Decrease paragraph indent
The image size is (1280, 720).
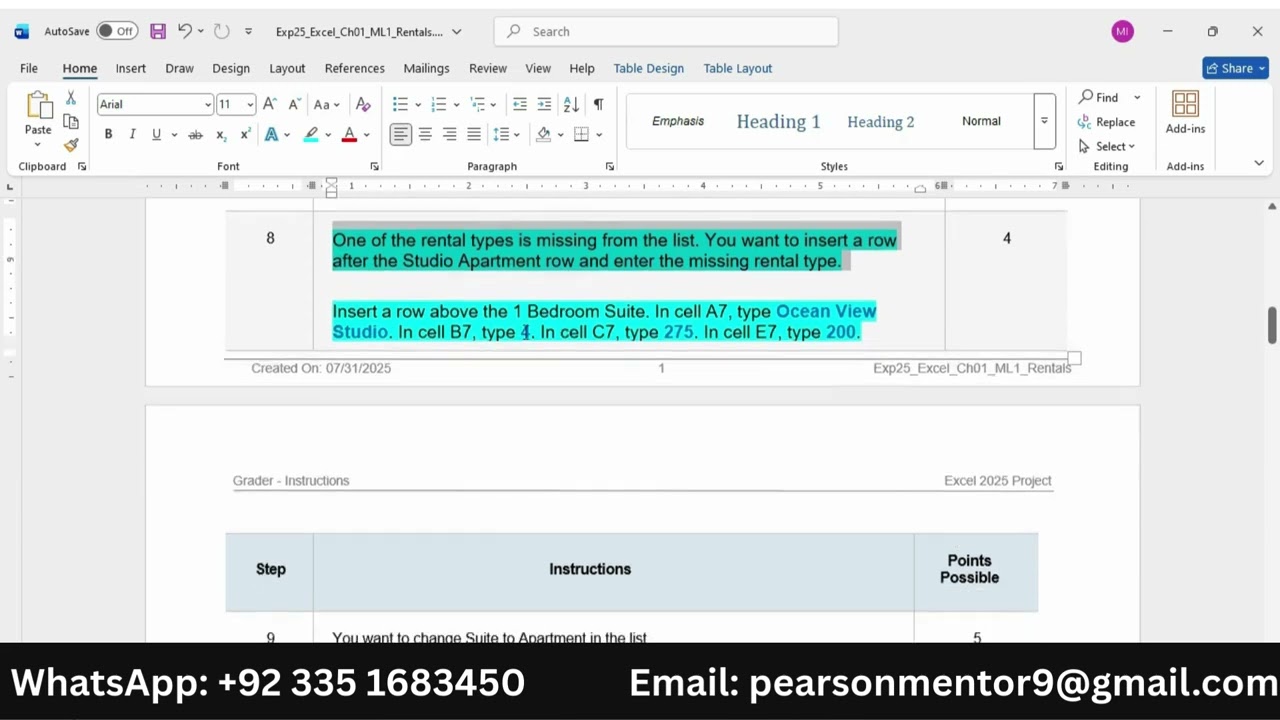point(519,104)
